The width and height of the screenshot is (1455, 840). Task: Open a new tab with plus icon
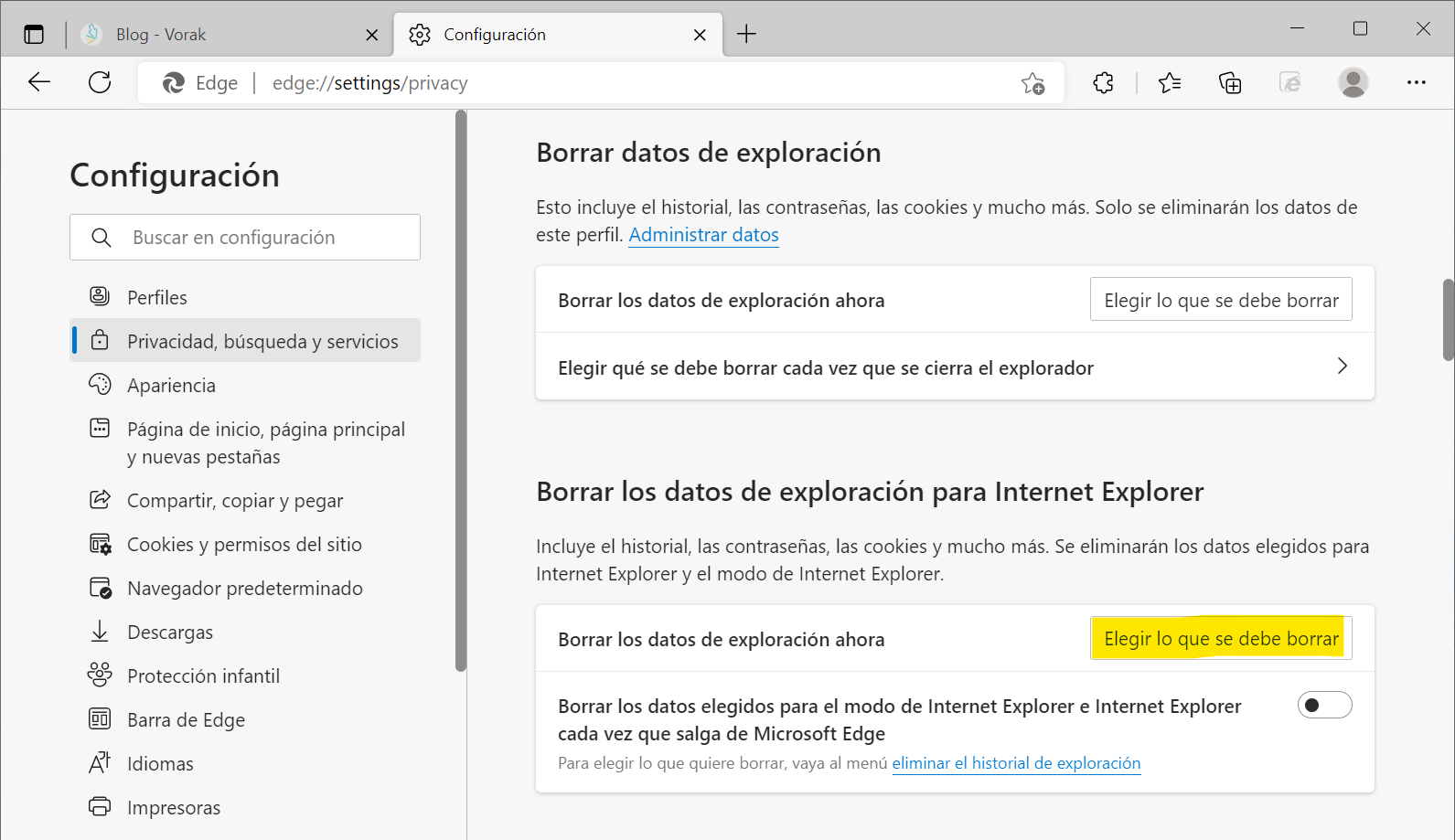coord(746,35)
